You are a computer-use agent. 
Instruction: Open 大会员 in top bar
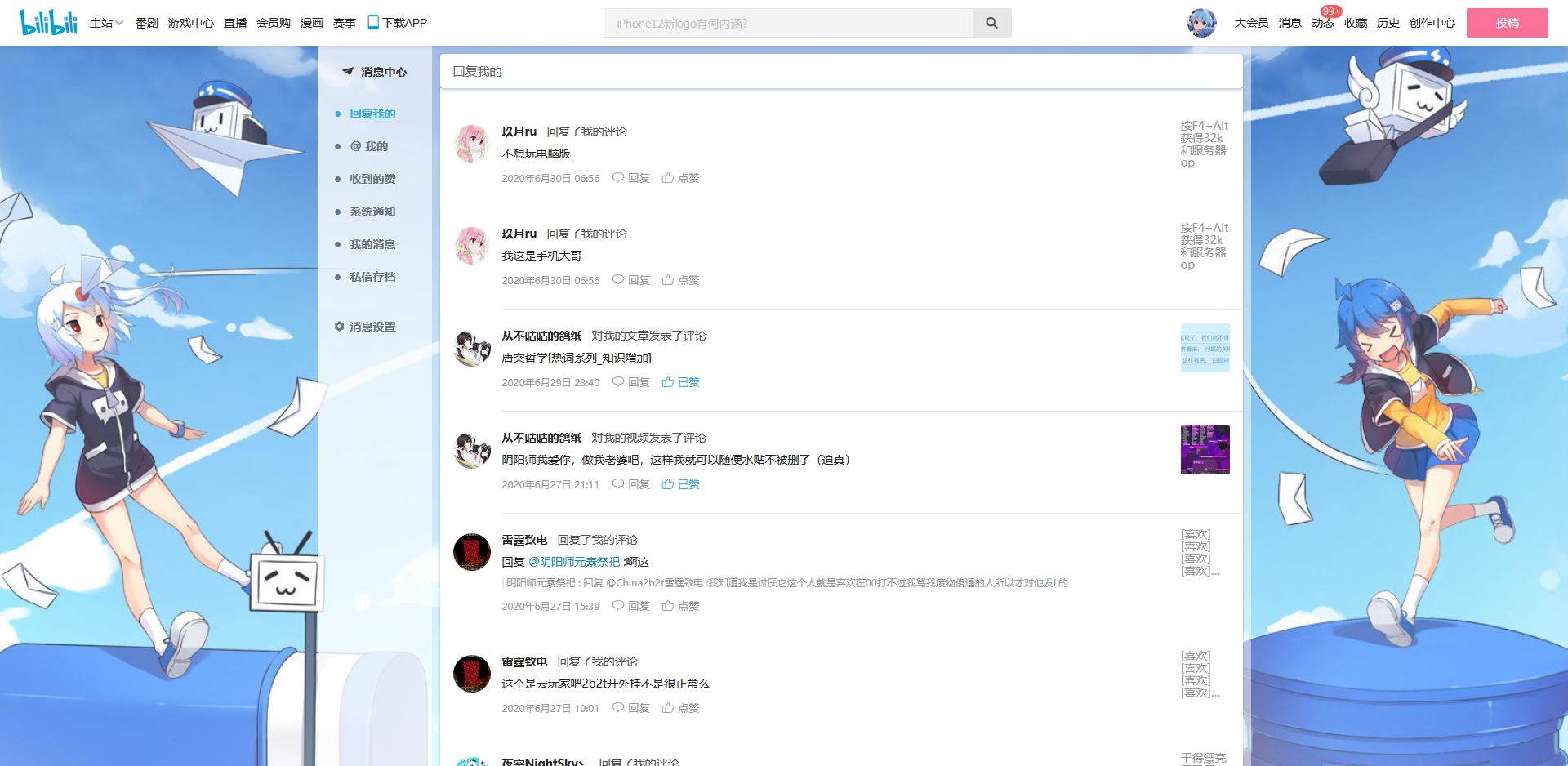pos(1251,23)
